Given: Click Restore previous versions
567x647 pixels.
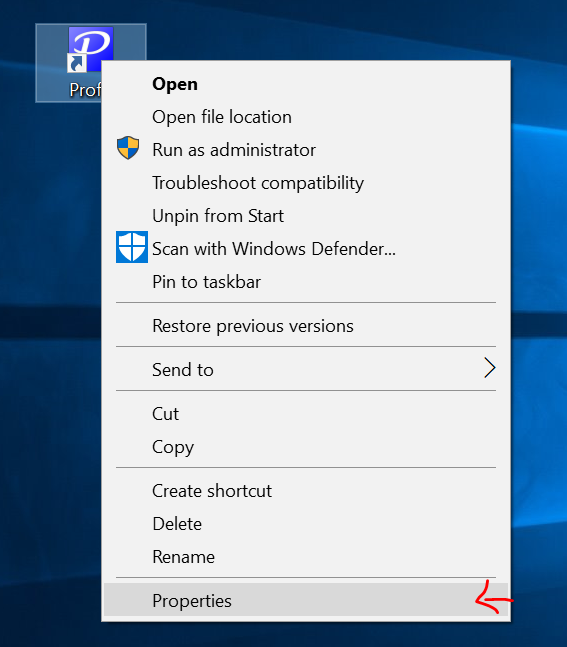Looking at the screenshot, I should [x=306, y=326].
